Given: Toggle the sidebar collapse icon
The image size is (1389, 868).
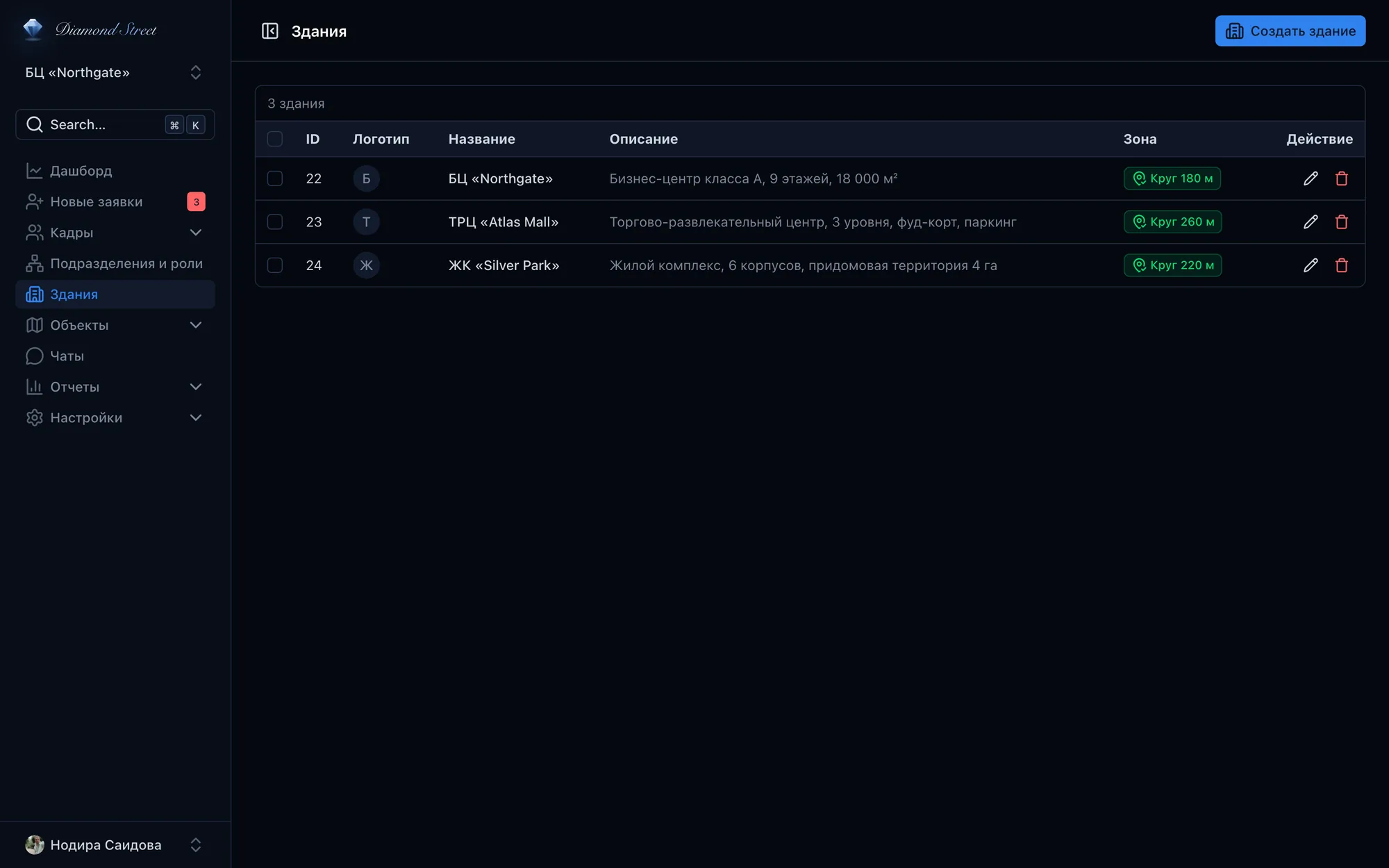Looking at the screenshot, I should [269, 31].
